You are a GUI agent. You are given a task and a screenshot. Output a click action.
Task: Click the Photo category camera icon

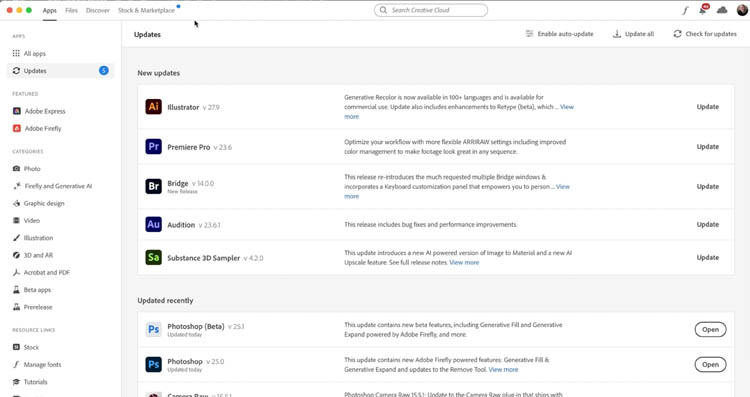[x=16, y=168]
